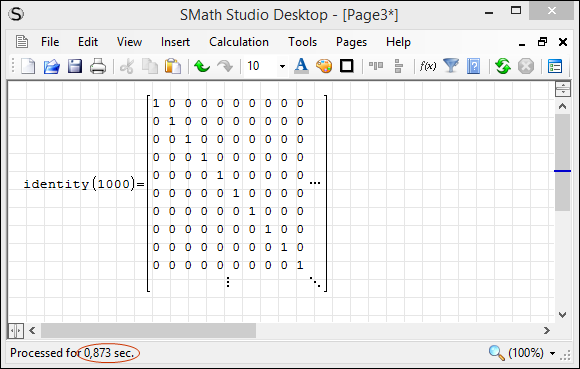
Task: Open text color with the blue A icon
Action: (x=301, y=67)
